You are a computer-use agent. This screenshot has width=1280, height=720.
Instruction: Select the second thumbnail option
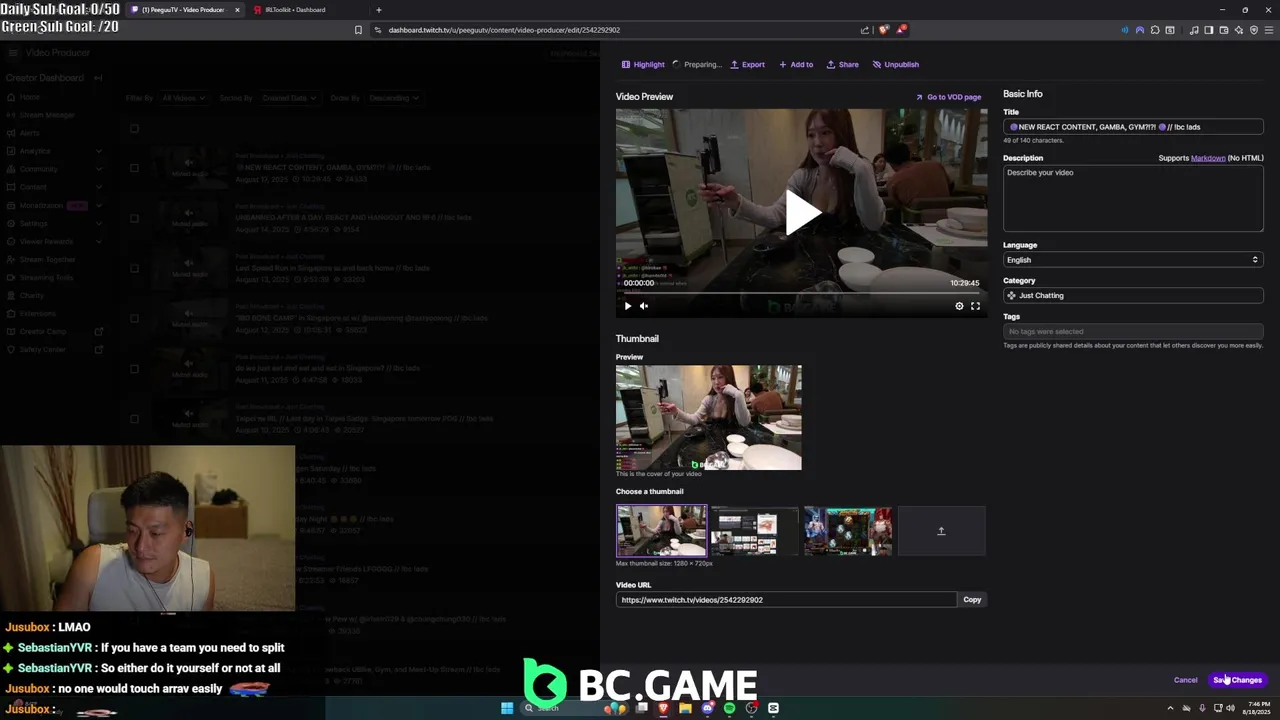(x=754, y=531)
